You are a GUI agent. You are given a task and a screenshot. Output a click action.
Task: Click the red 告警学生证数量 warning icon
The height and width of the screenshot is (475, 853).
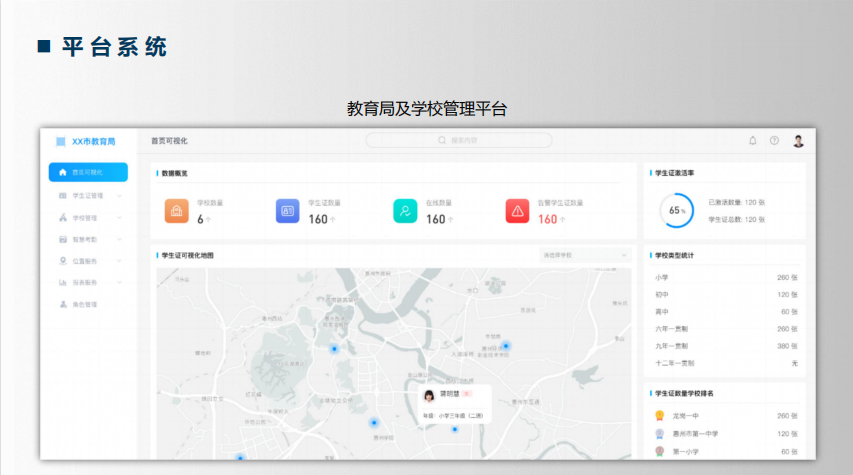tap(517, 210)
